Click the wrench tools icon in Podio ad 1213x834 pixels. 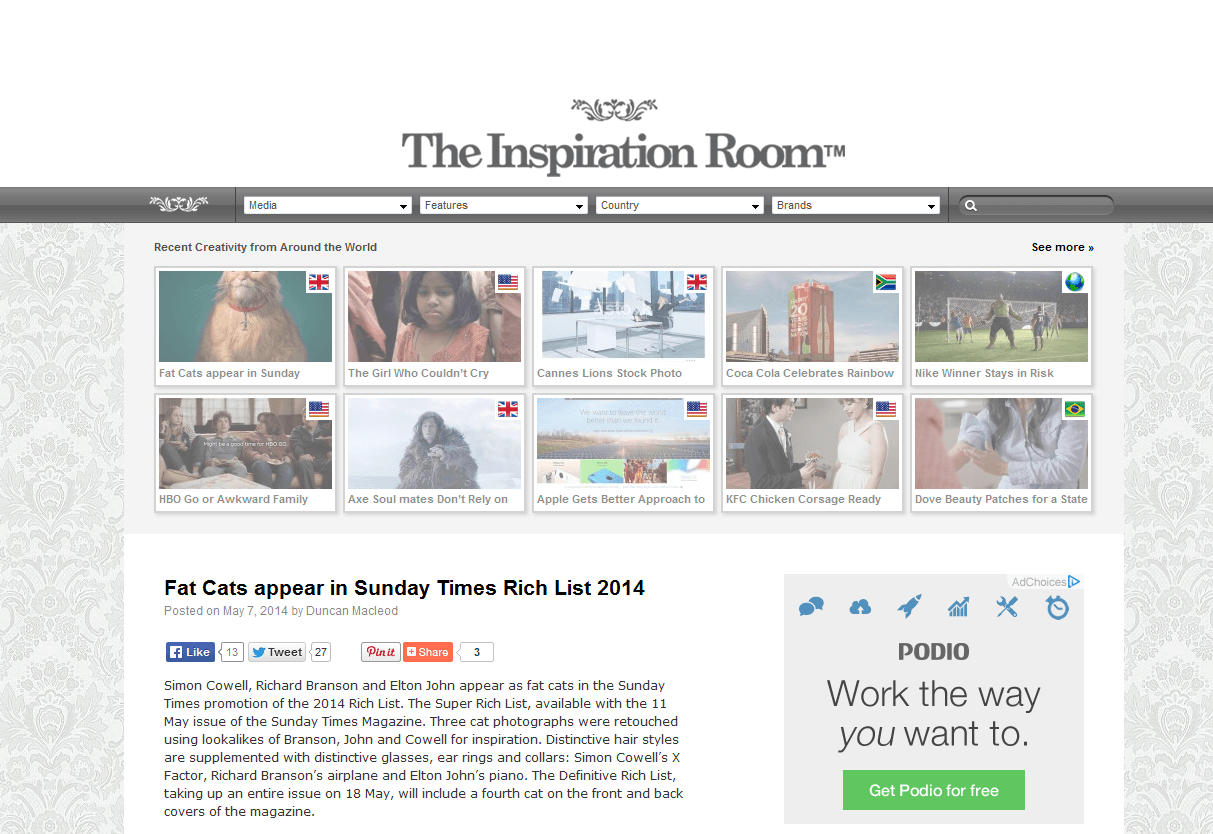[1007, 607]
